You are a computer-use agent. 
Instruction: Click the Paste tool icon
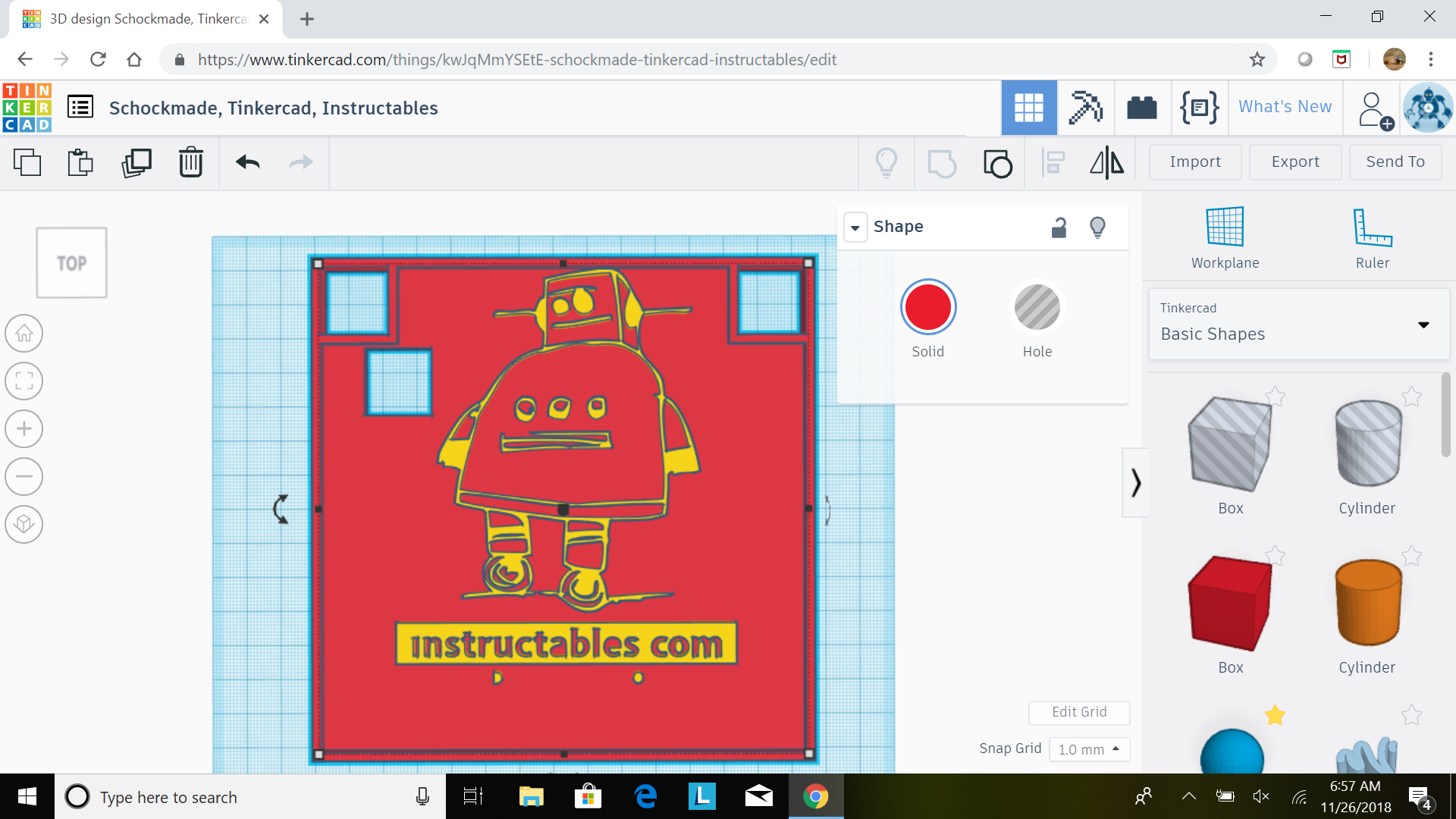coord(80,162)
